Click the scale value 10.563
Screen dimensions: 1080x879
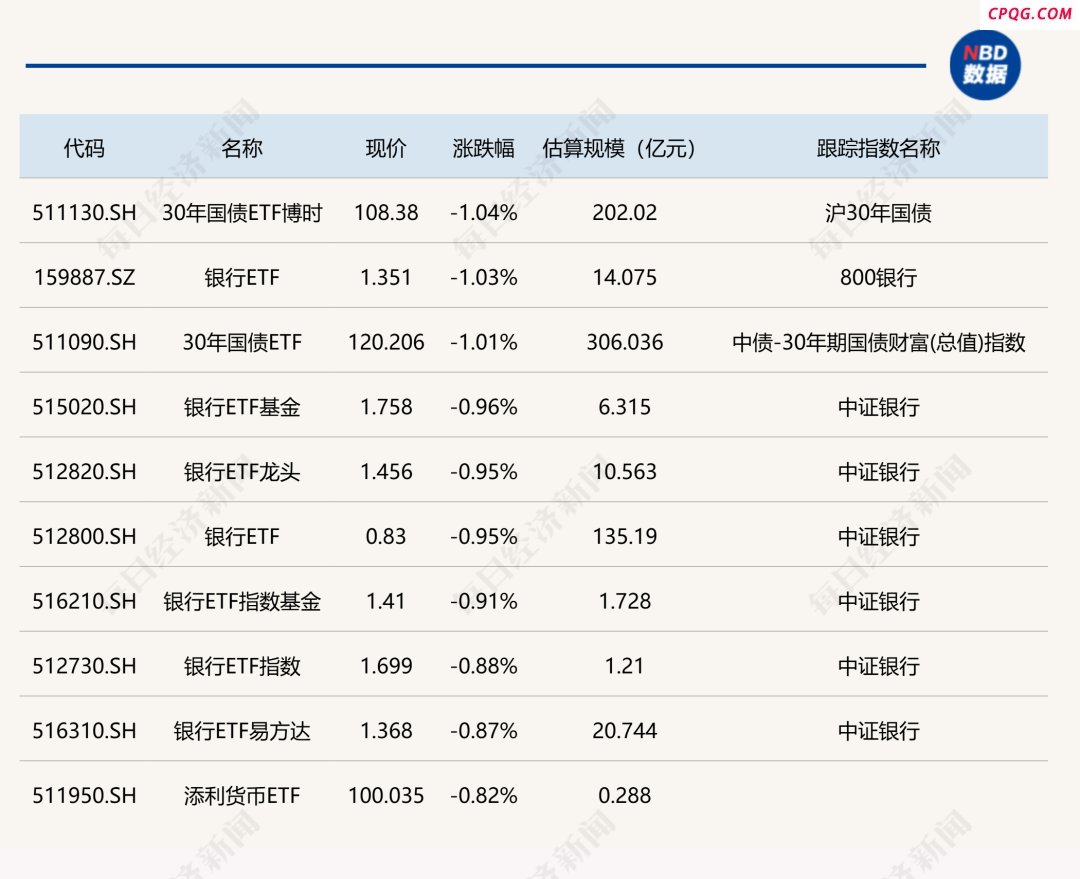click(x=625, y=472)
